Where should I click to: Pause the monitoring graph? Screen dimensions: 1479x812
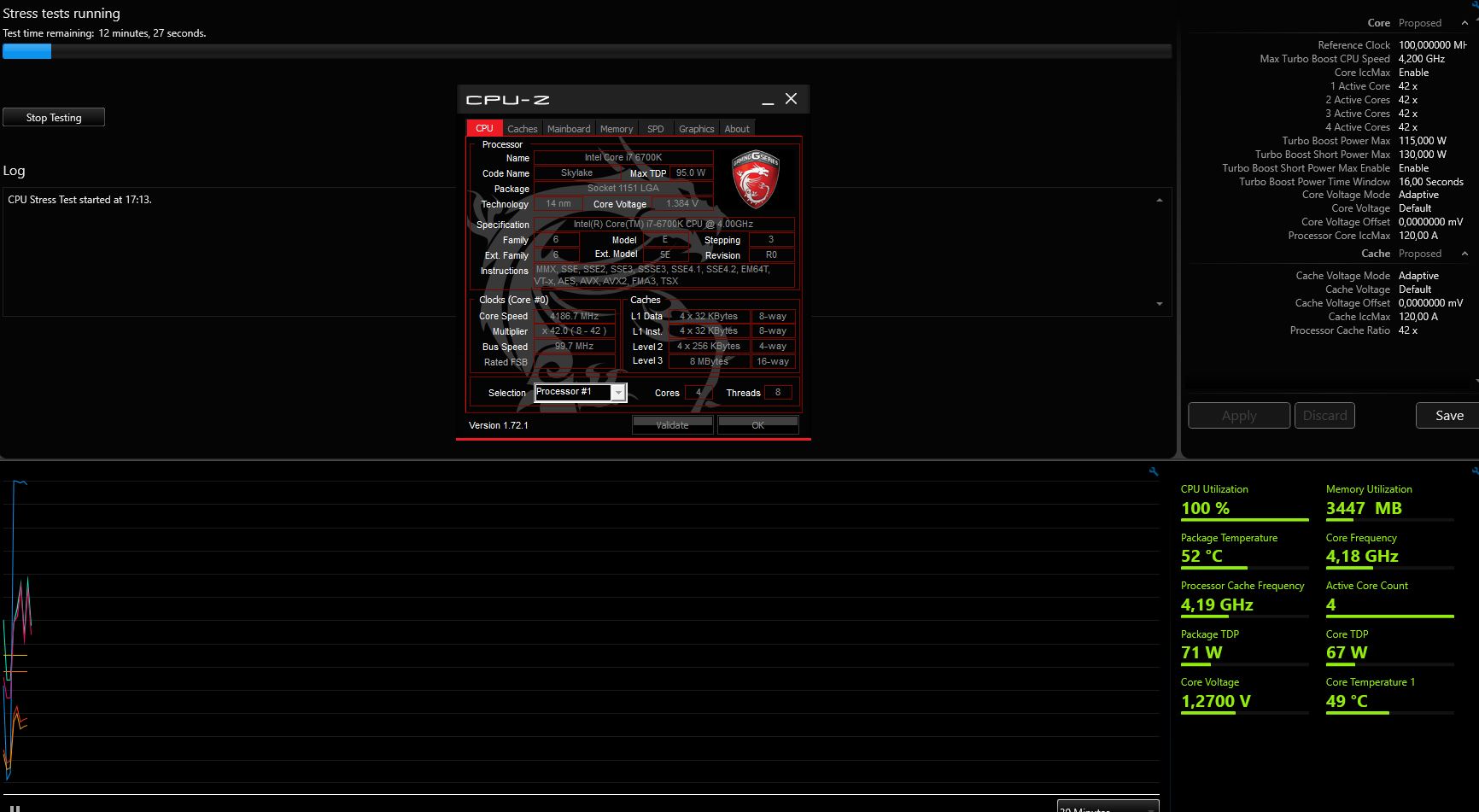(14, 808)
